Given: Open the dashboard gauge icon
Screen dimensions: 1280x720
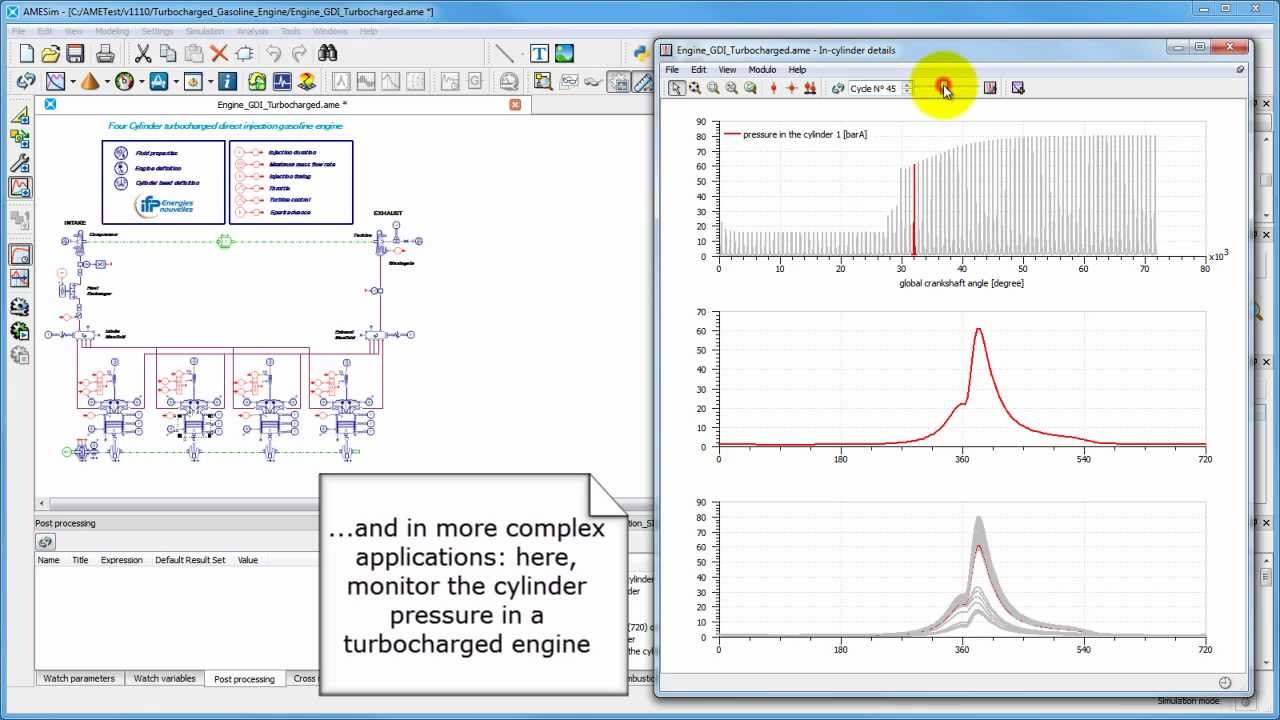Looking at the screenshot, I should coord(125,82).
